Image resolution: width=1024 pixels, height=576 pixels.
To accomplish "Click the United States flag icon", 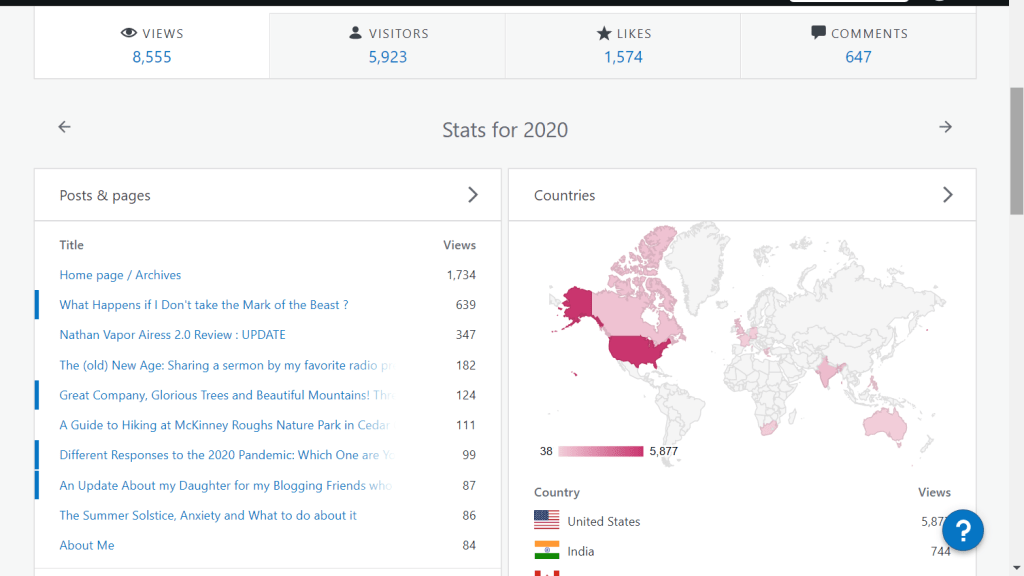I will click(x=546, y=520).
